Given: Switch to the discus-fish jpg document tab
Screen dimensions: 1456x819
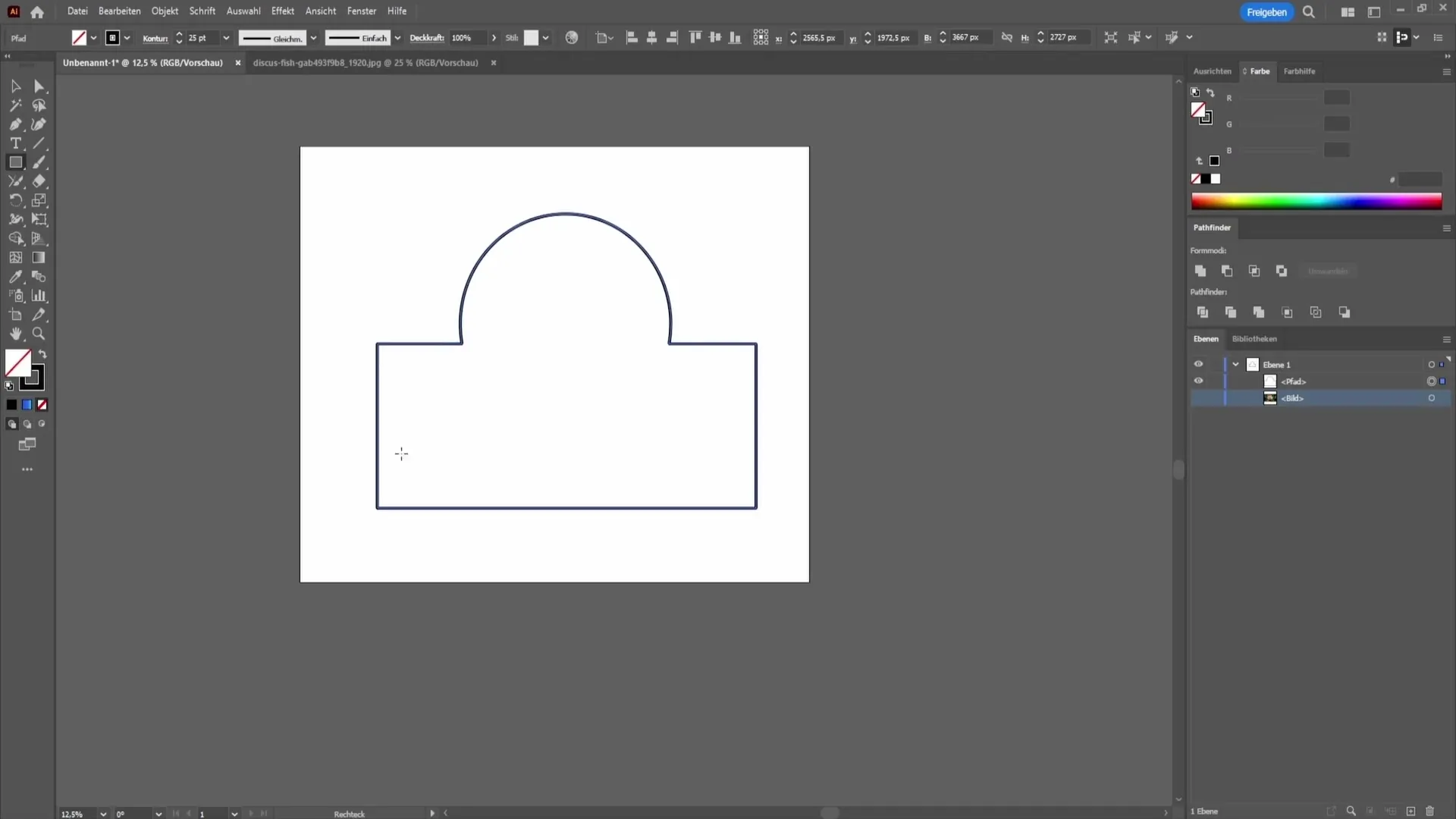Looking at the screenshot, I should (x=366, y=63).
